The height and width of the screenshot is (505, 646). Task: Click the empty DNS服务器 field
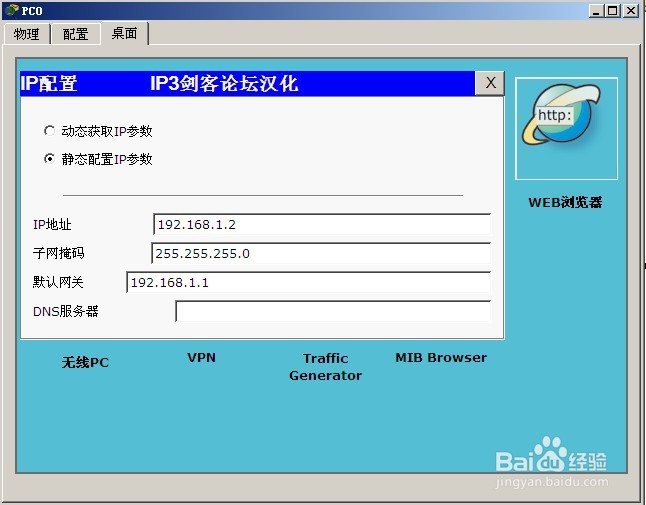coord(333,311)
